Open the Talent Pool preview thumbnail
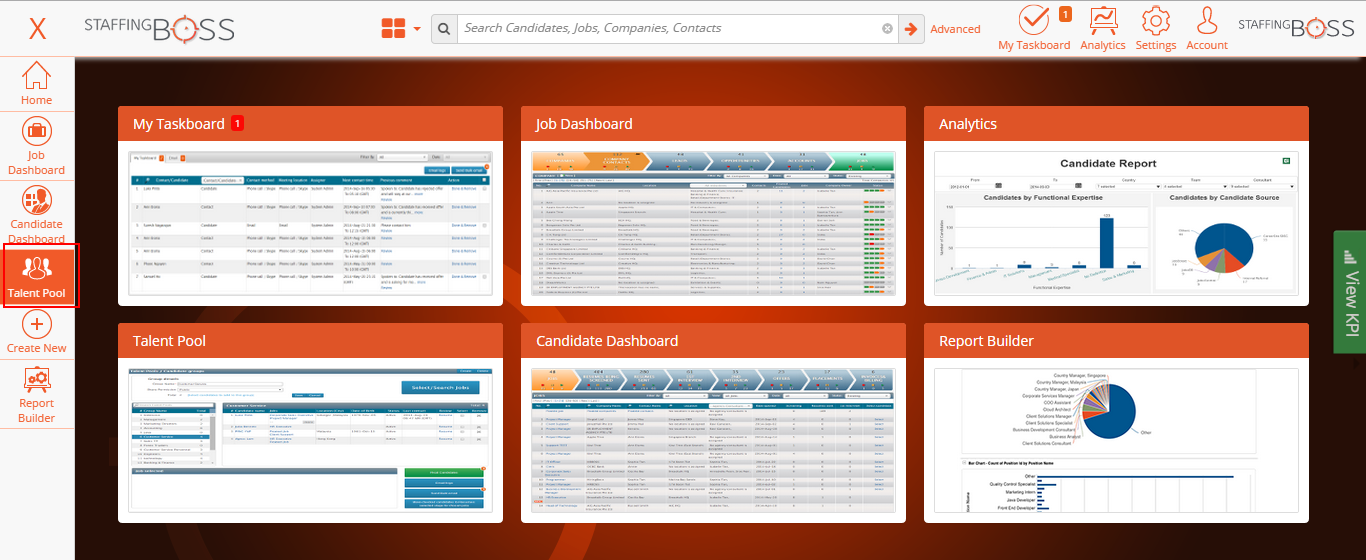The image size is (1366, 560). [x=310, y=440]
